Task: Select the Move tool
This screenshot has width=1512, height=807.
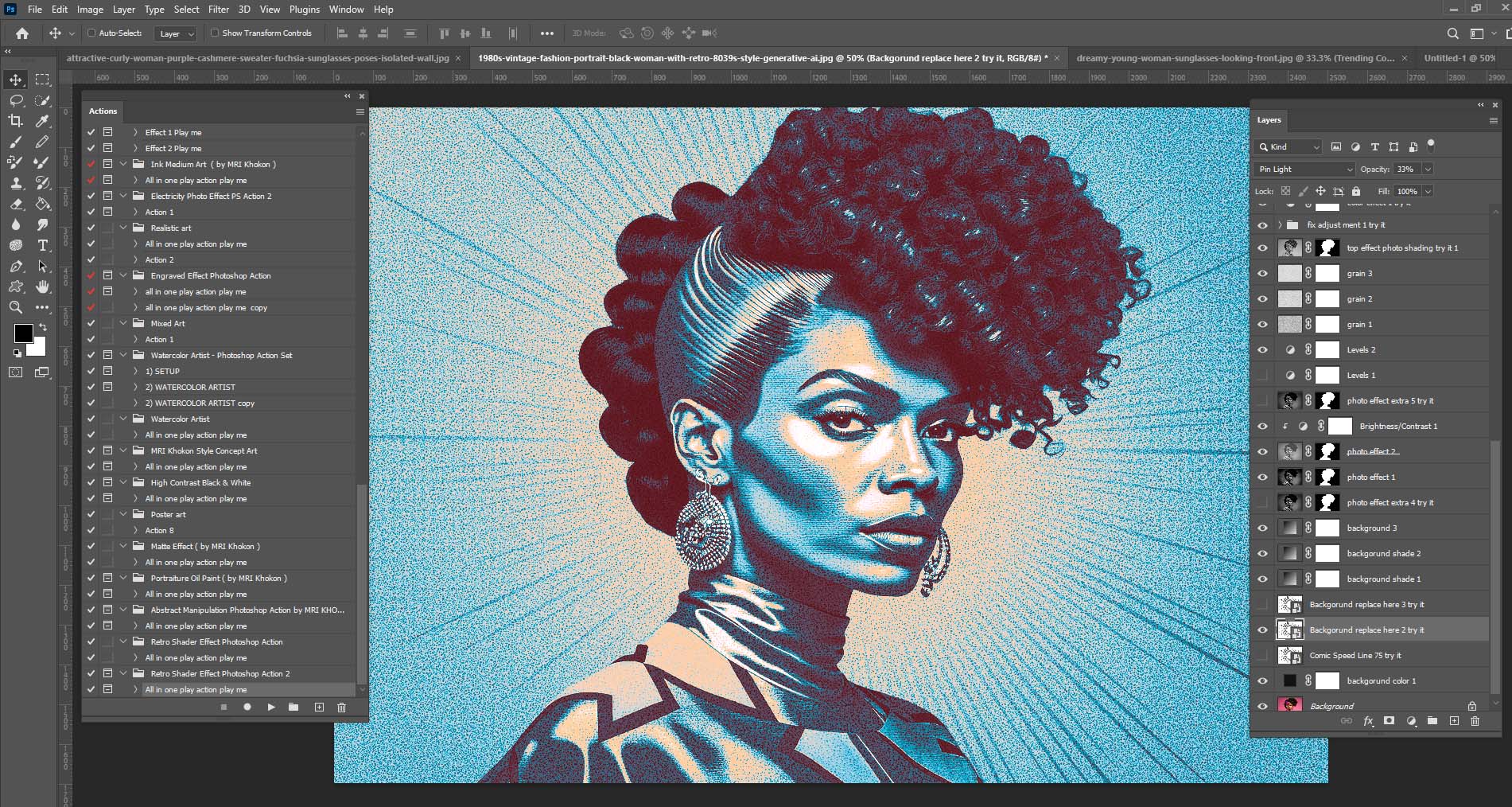Action: coord(14,79)
